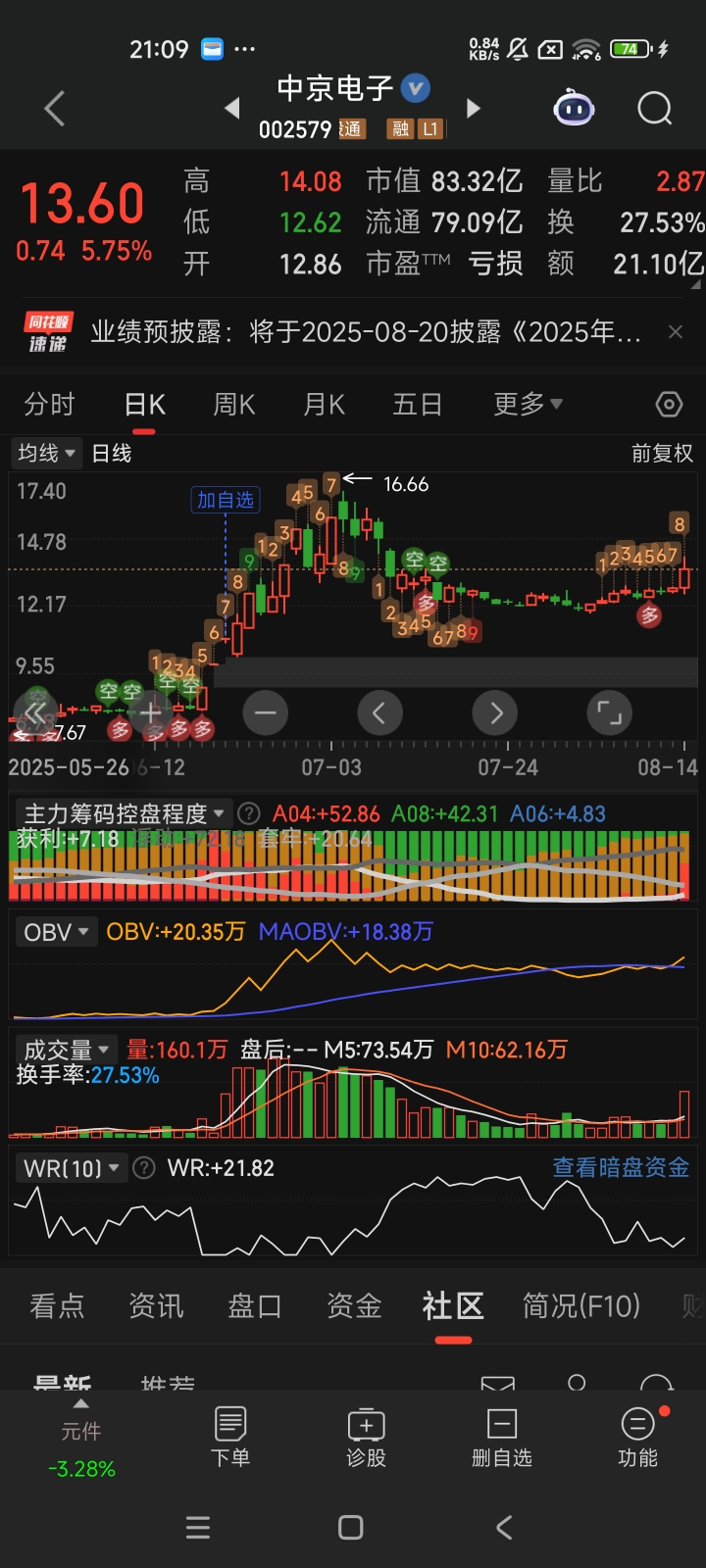Switch to the 简况(F10) tab

click(x=580, y=1305)
